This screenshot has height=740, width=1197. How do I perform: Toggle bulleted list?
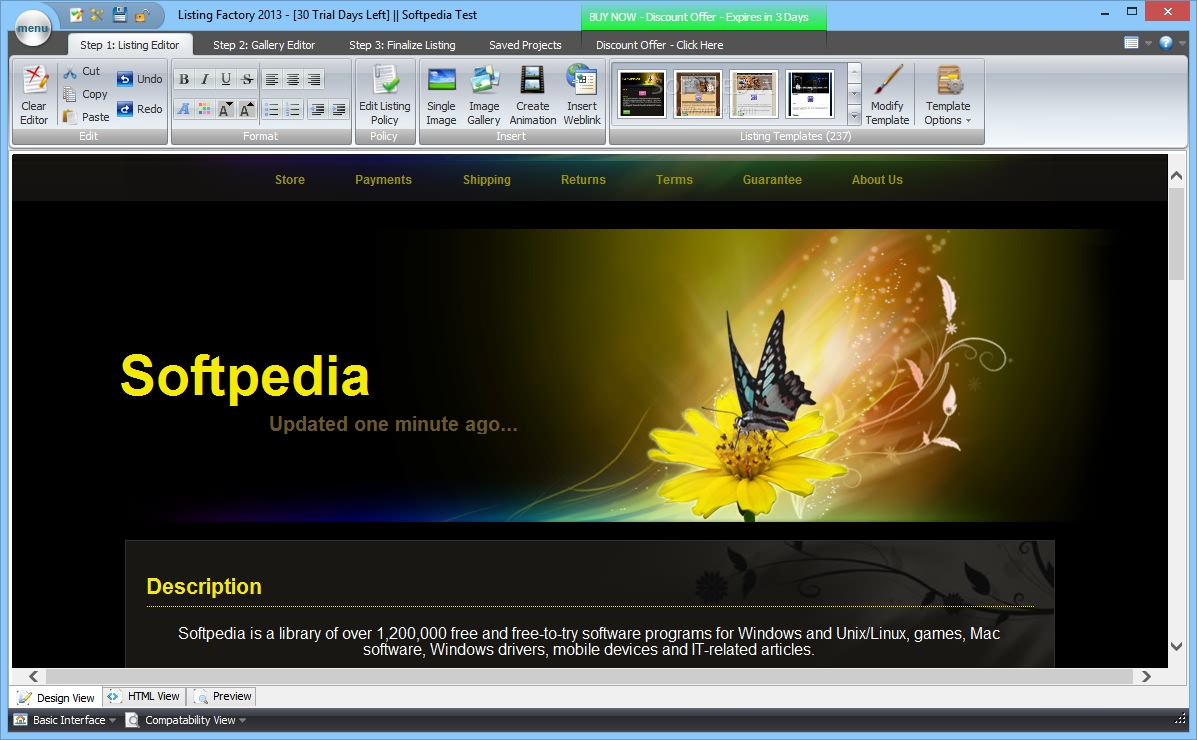tap(272, 110)
